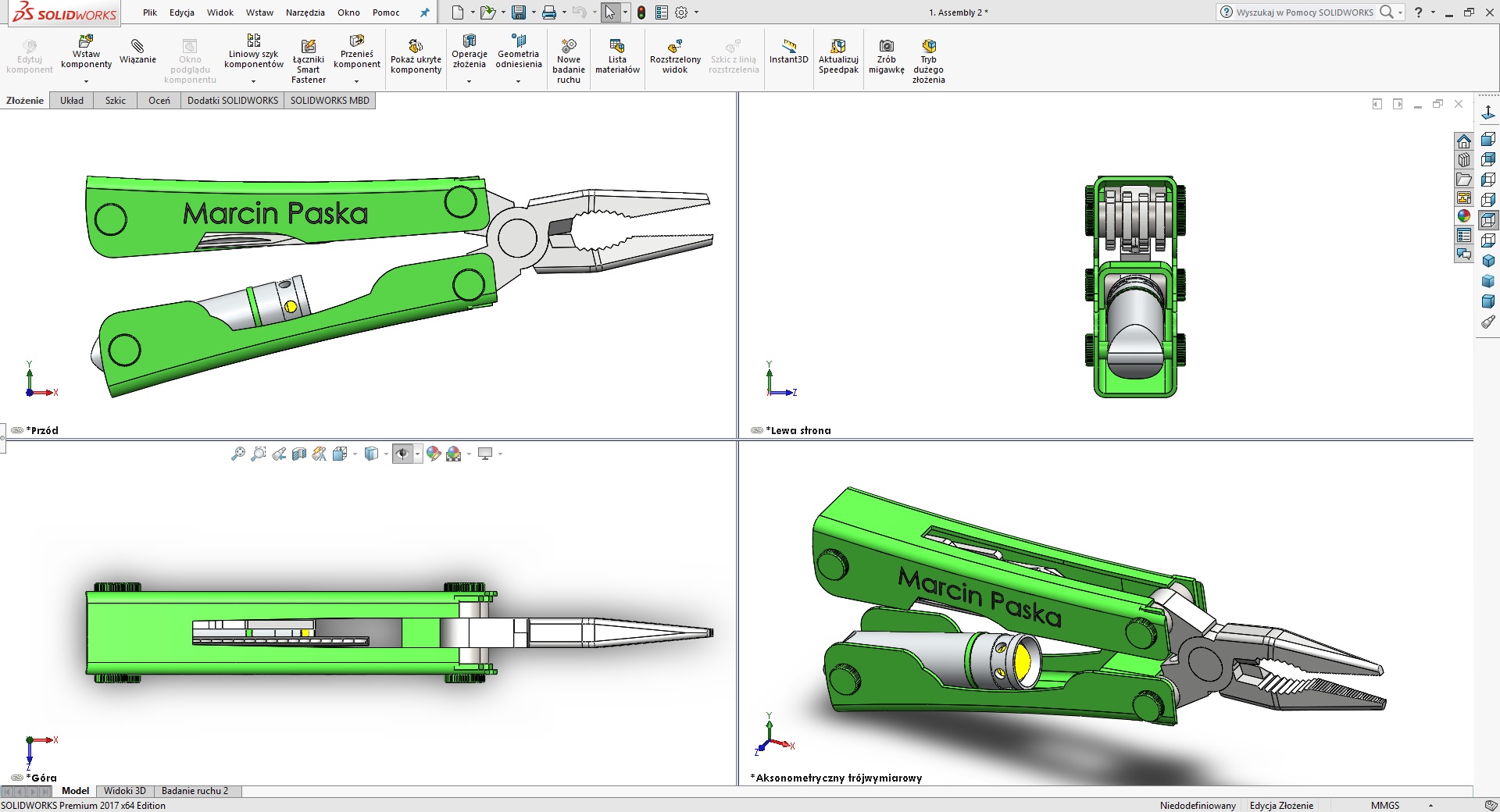
Task: Open the Appearances color ball task pane tab
Action: pyautogui.click(x=1464, y=216)
